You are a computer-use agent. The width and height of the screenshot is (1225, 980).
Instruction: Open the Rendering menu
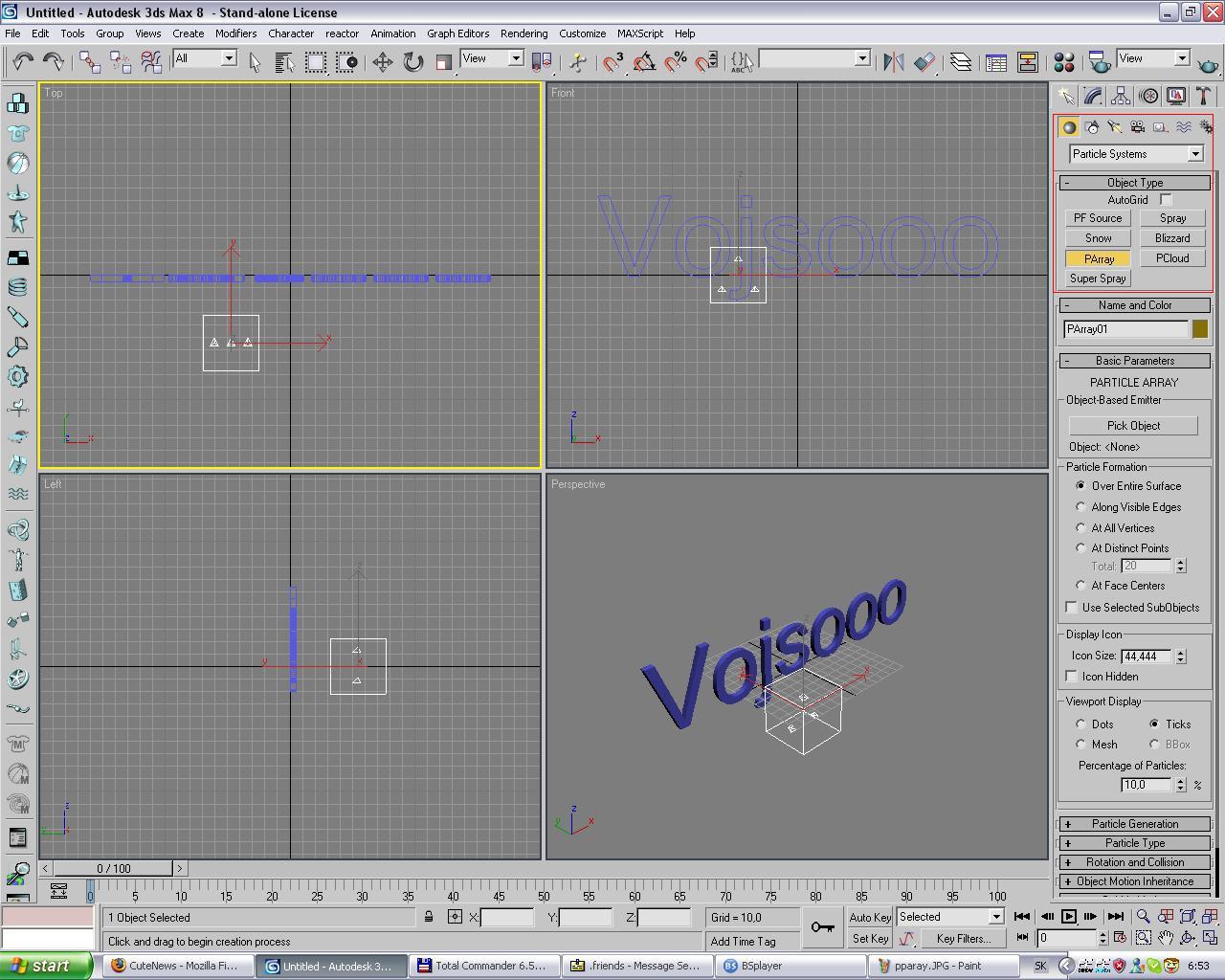tap(523, 33)
